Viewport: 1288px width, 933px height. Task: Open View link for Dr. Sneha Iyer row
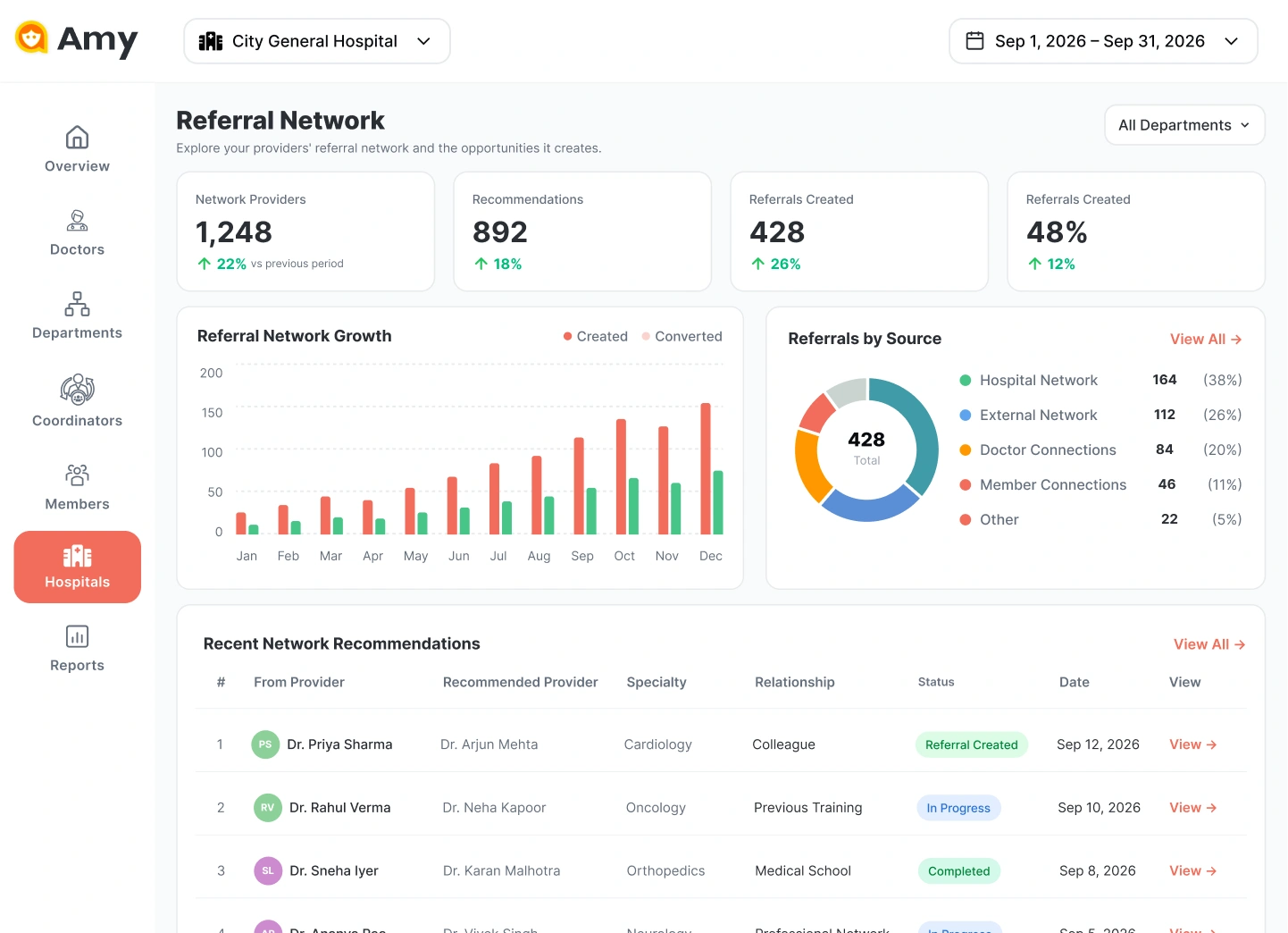(x=1193, y=870)
